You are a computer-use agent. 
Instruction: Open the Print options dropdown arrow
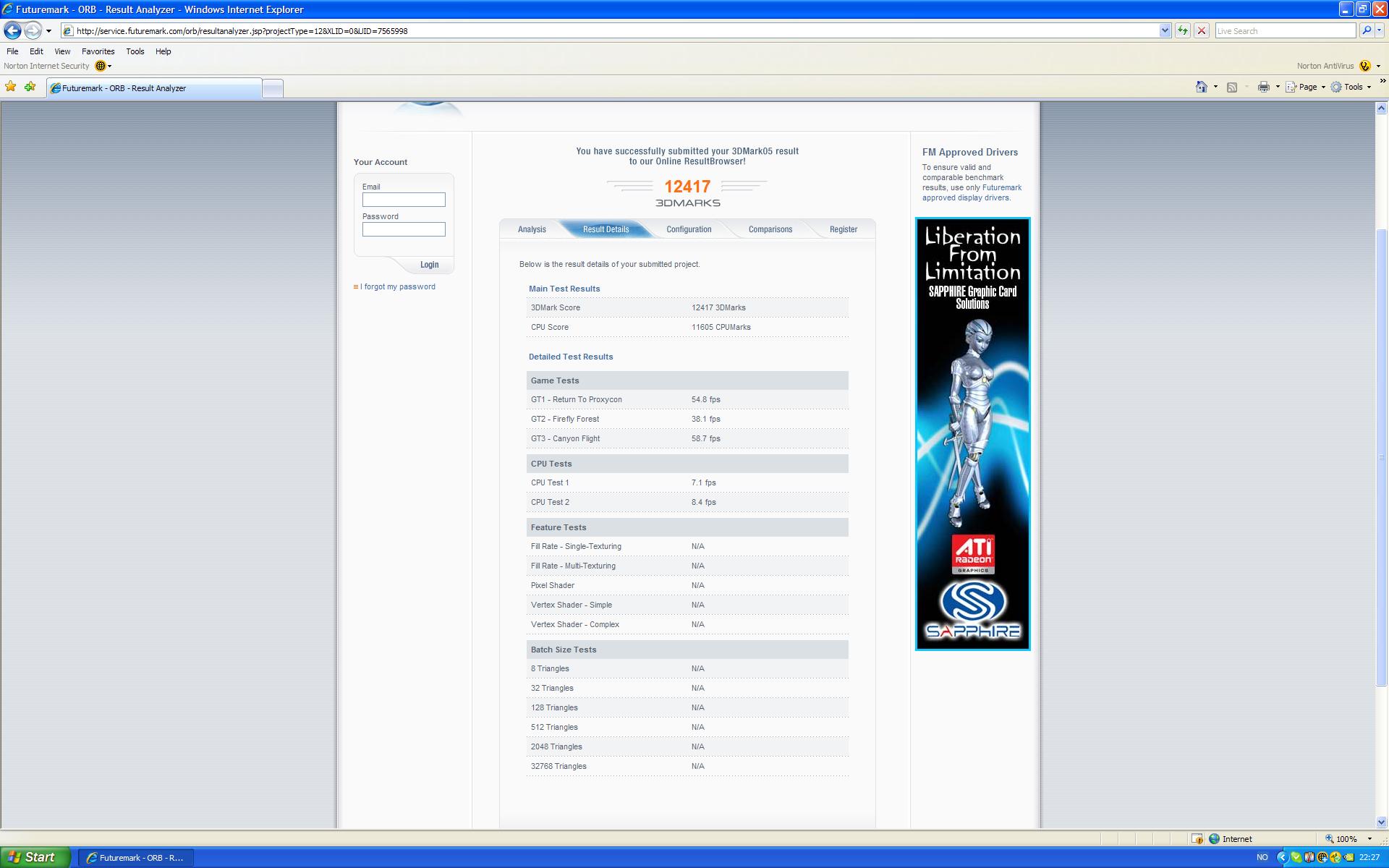coord(1278,87)
